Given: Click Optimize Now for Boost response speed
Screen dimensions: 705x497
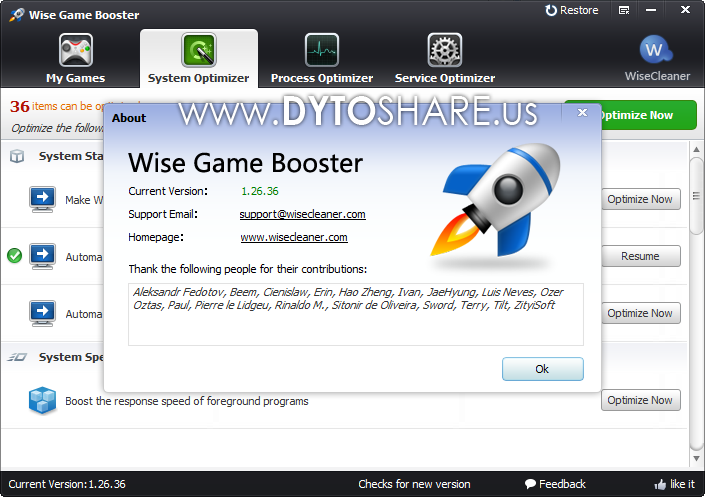Looking at the screenshot, I should pyautogui.click(x=641, y=400).
